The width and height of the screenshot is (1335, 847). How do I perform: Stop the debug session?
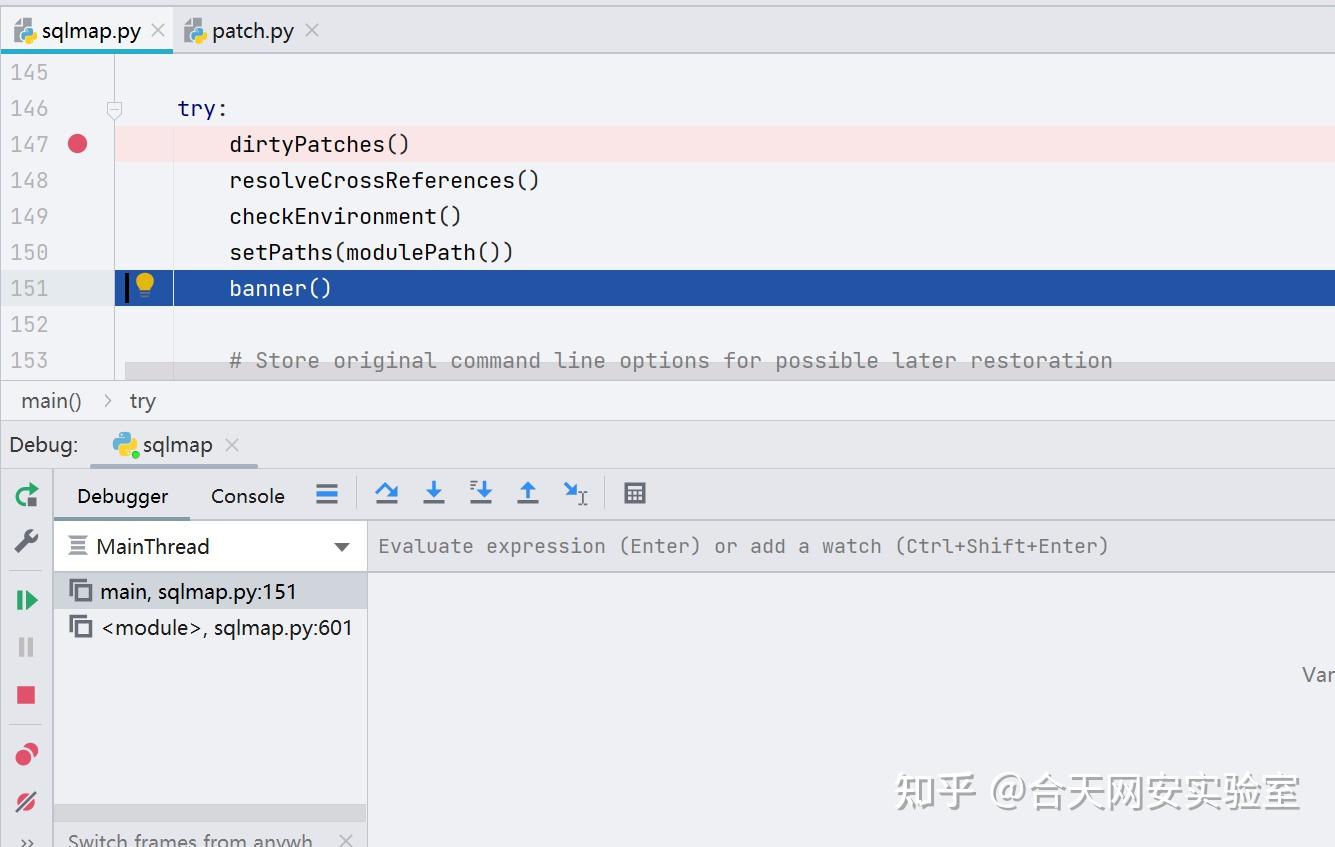26,694
